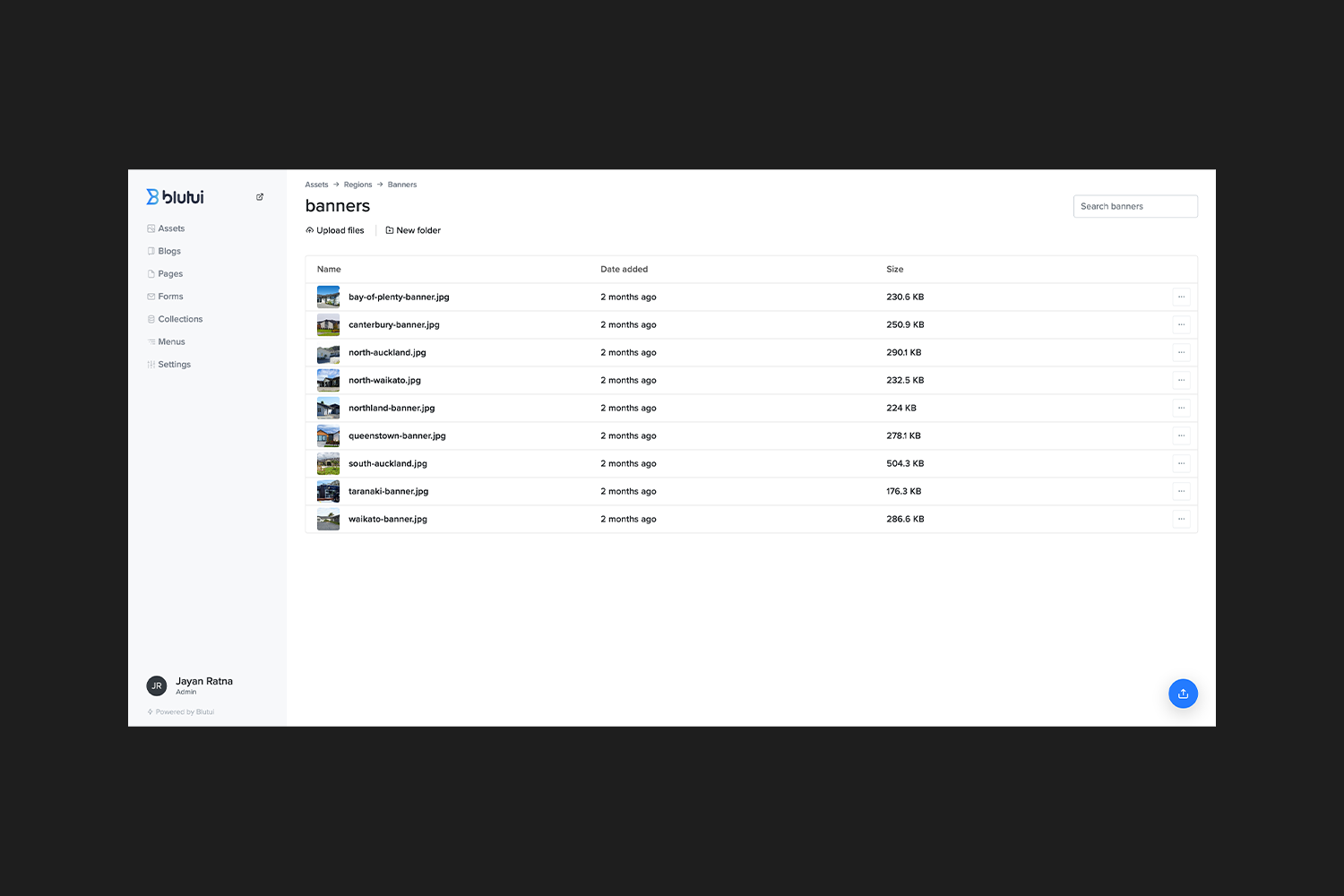
Task: Select file name bay-of-plenty-banner.jpg
Action: point(399,297)
